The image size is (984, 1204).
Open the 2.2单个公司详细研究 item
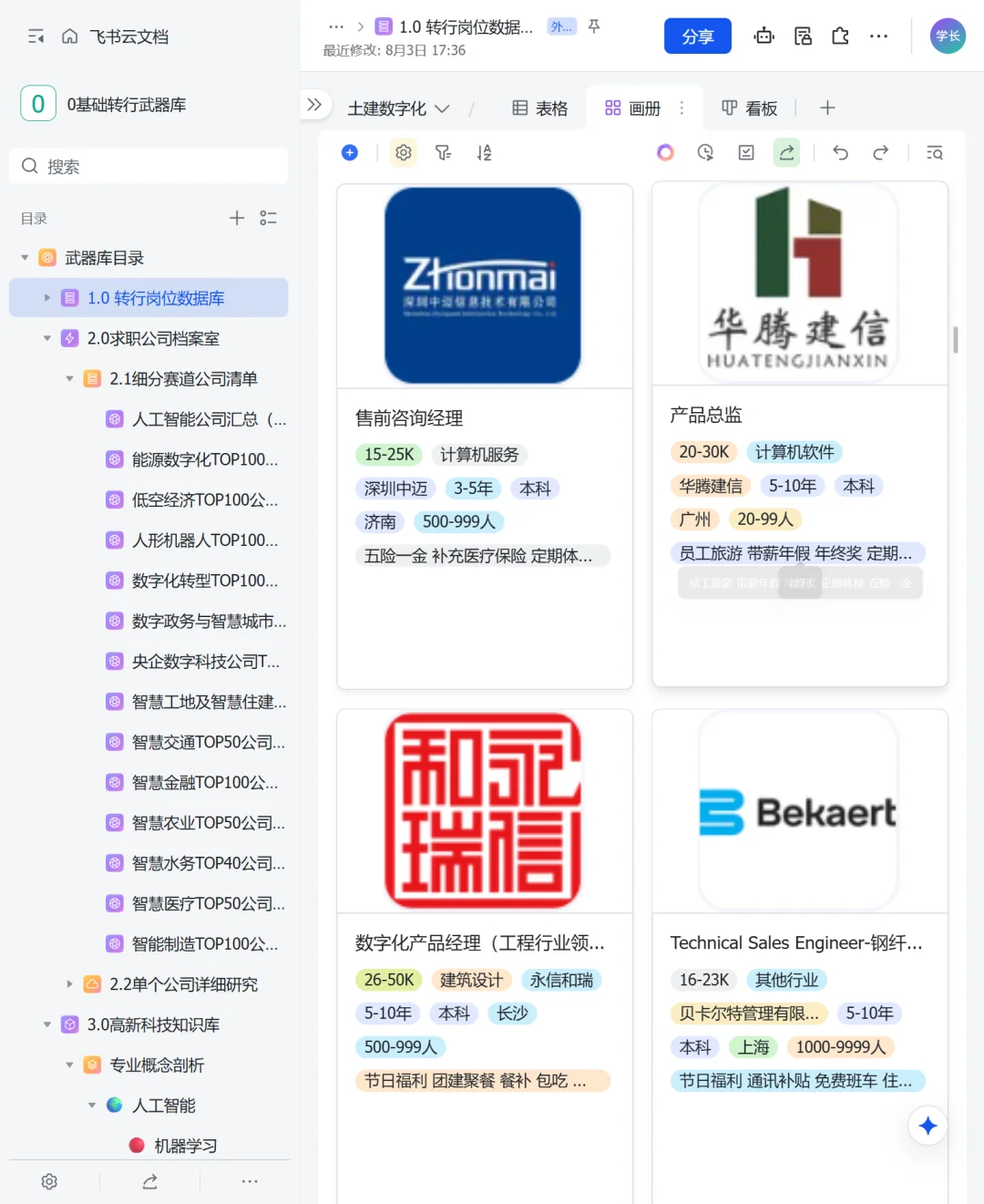pos(179,984)
